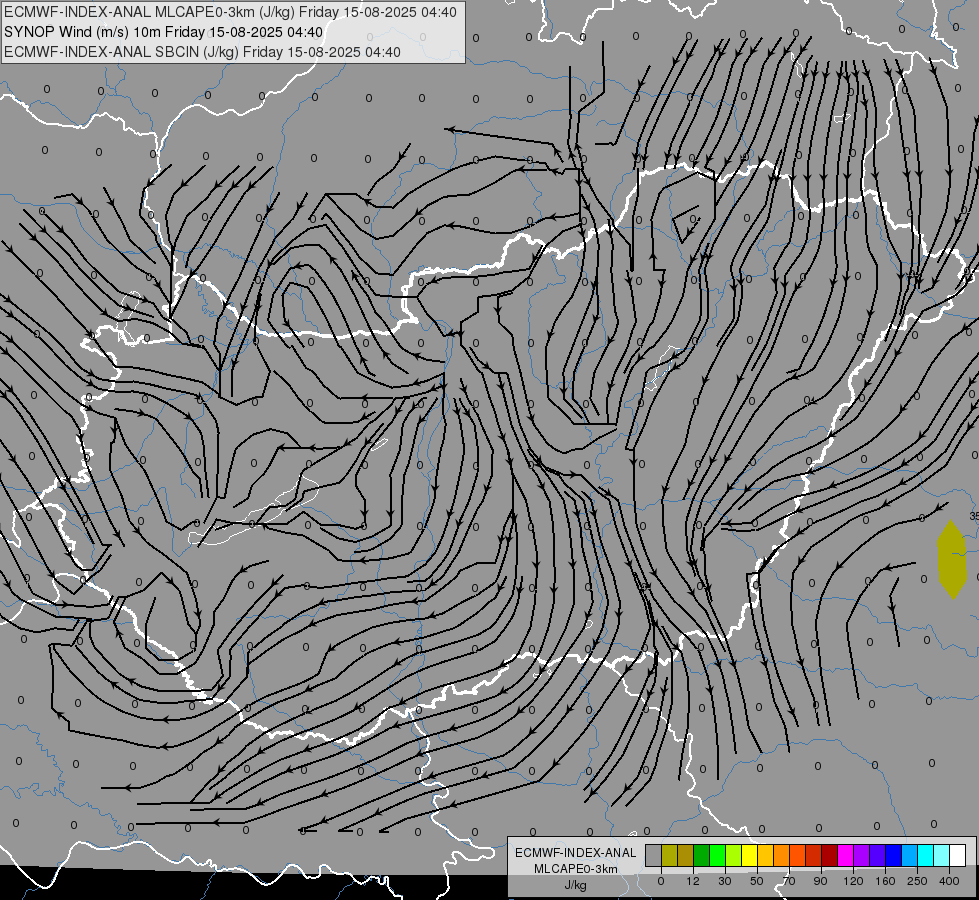Screen dimensions: 979x900
Task: Click the gray legend color swatch
Action: pyautogui.click(x=654, y=855)
